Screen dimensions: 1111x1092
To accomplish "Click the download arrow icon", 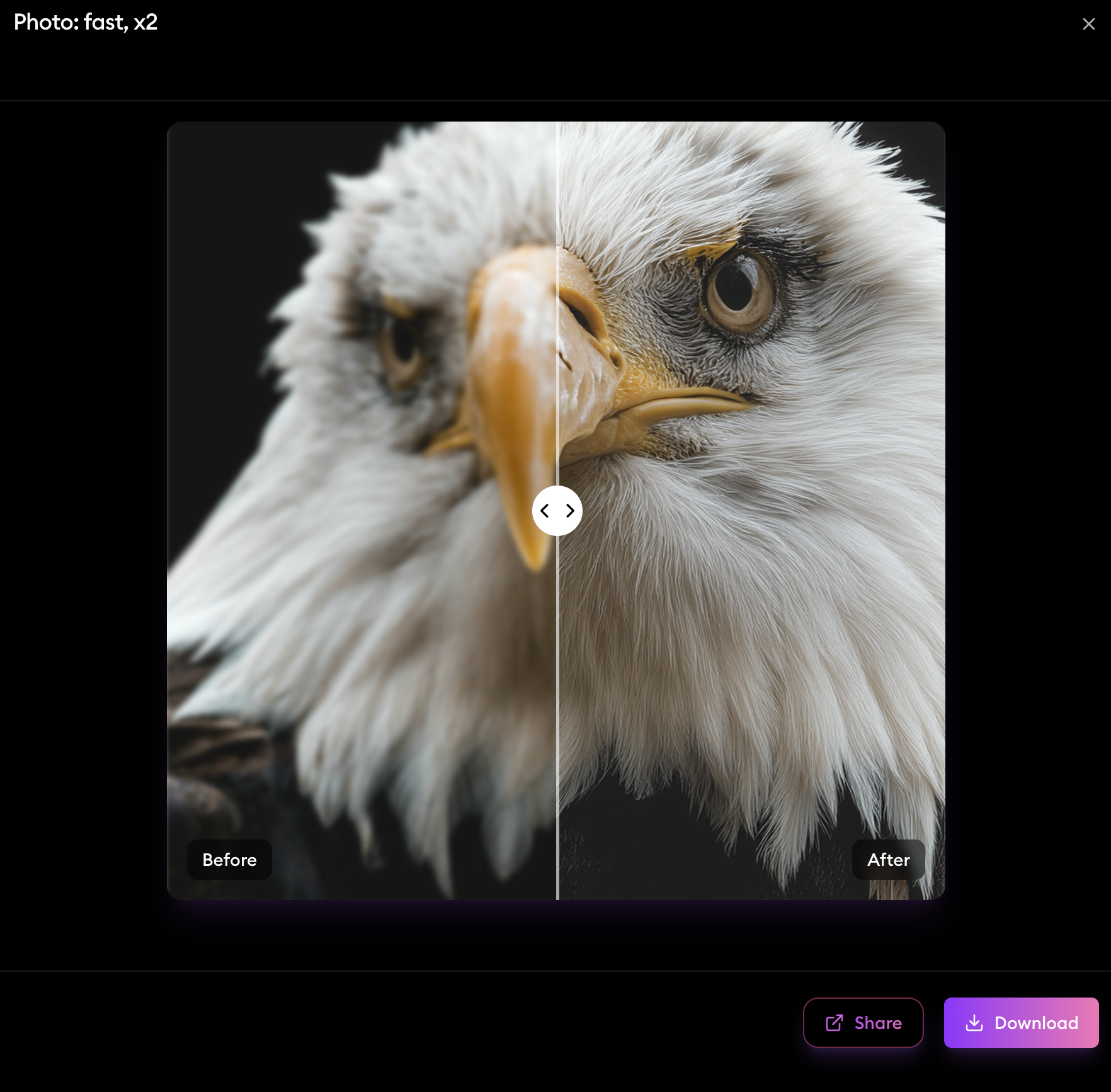I will [x=974, y=1023].
